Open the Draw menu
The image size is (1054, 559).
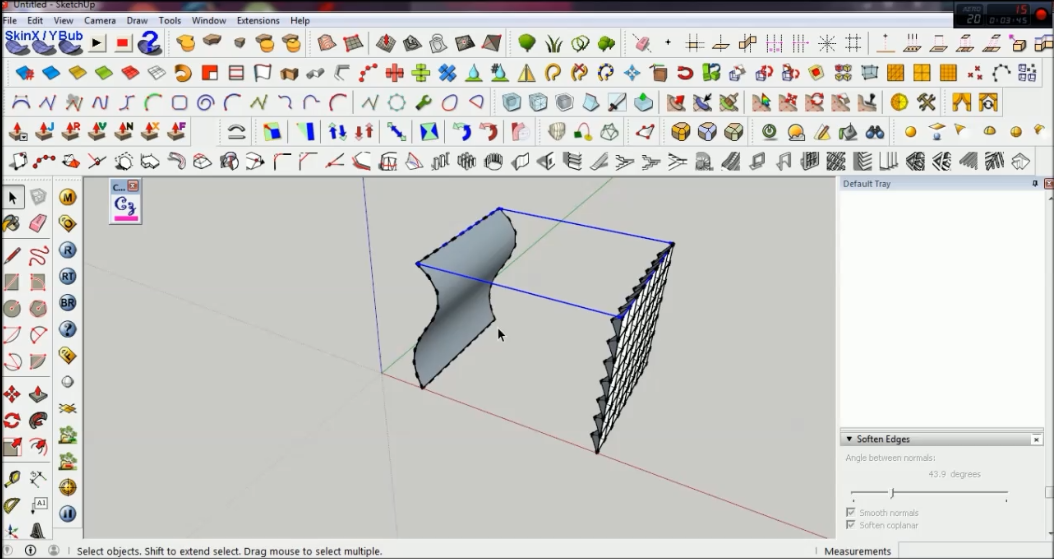[137, 21]
